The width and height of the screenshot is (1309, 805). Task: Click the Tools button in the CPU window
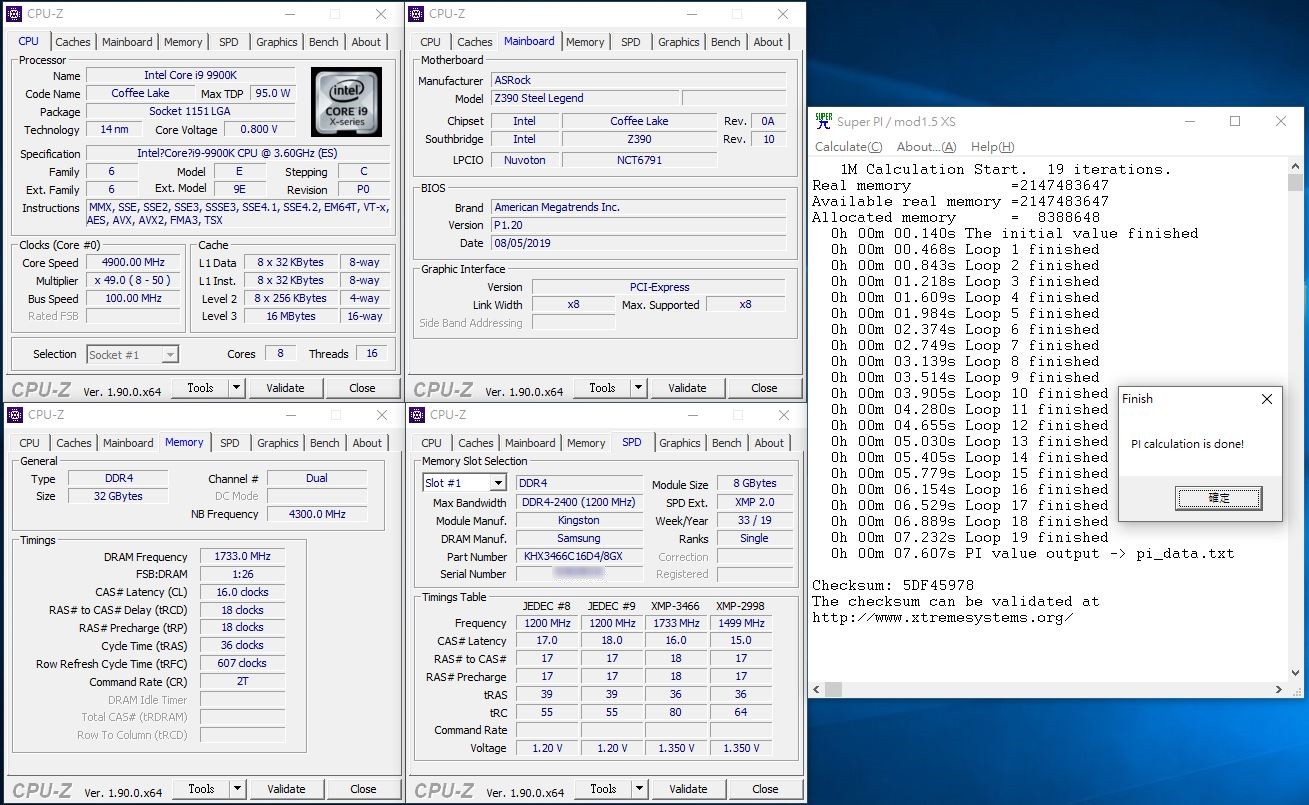pyautogui.click(x=200, y=388)
